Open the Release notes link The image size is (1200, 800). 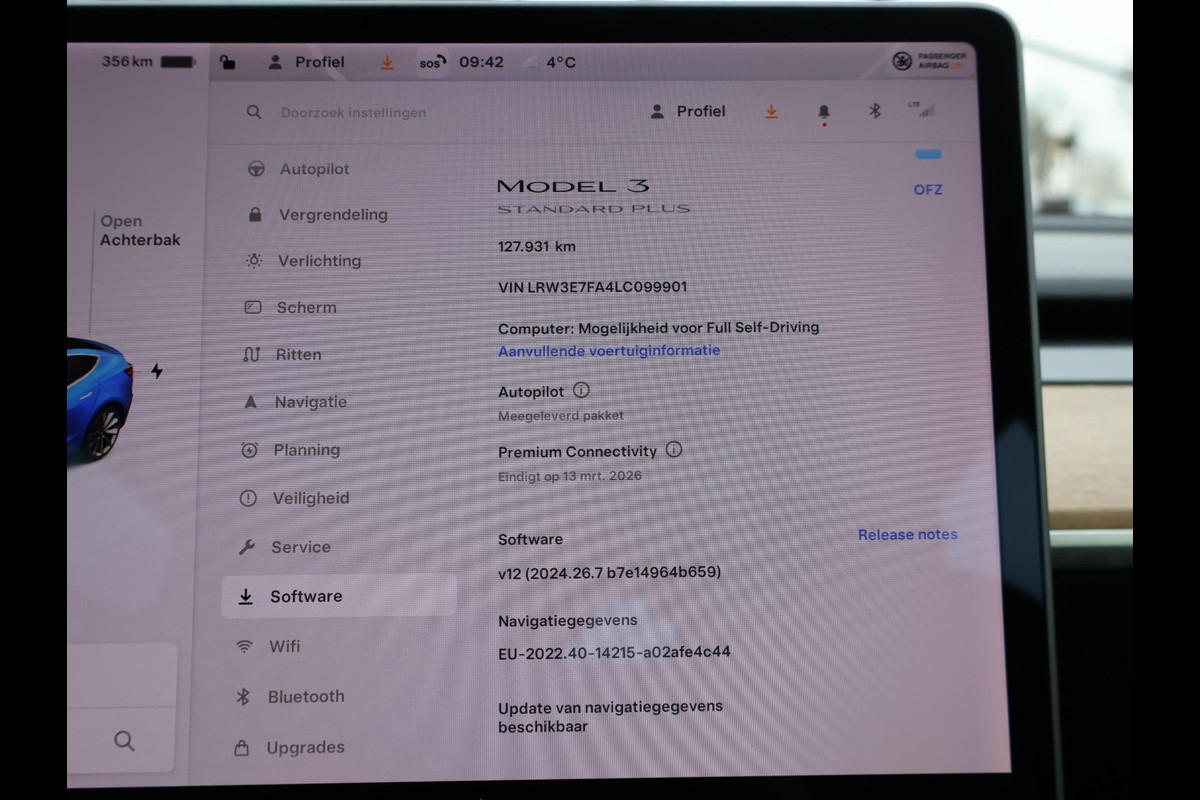pos(907,535)
